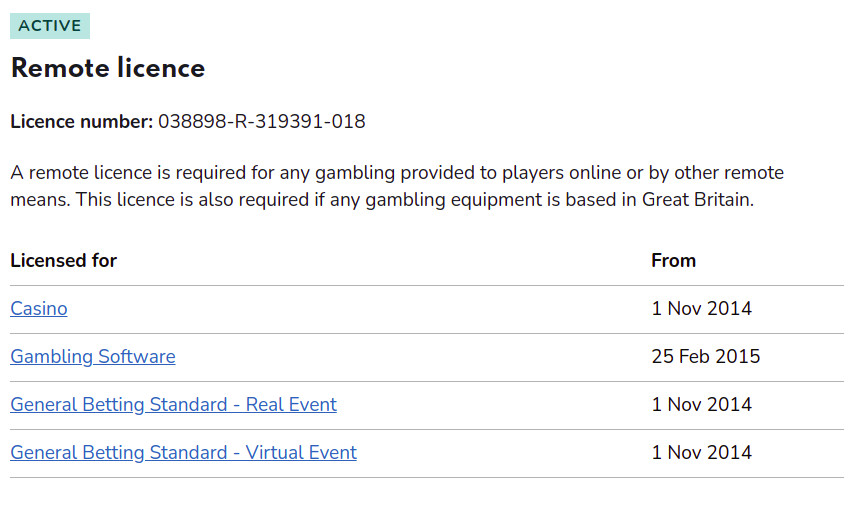Click the From column header
This screenshot has height=516, width=853.
[673, 260]
